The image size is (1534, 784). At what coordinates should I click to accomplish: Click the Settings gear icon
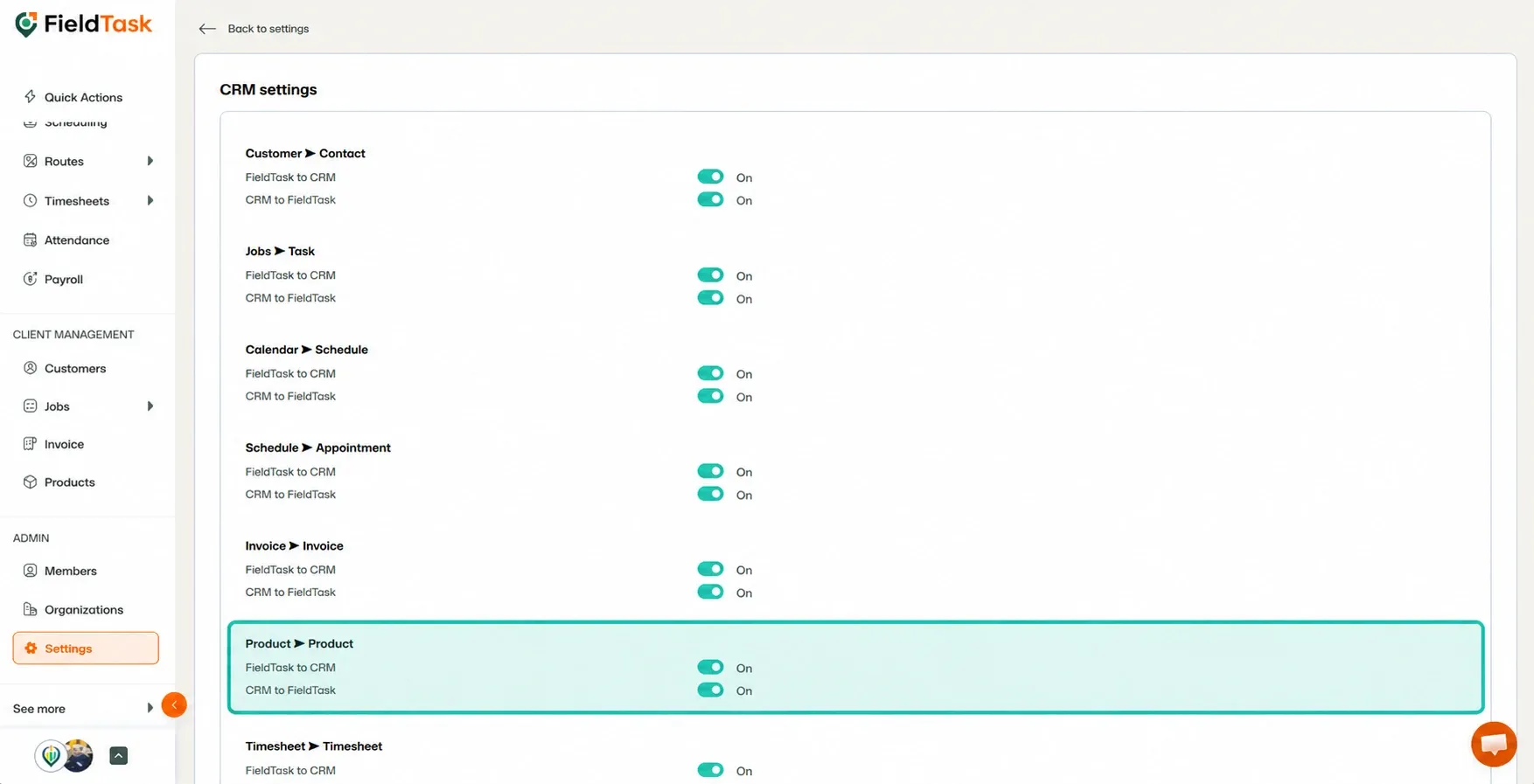pos(31,648)
